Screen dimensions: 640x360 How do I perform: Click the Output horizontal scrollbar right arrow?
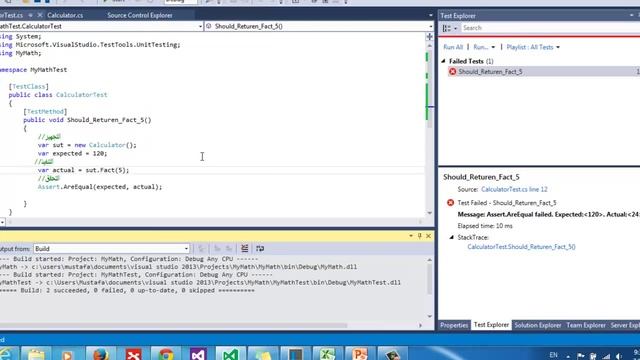point(420,325)
